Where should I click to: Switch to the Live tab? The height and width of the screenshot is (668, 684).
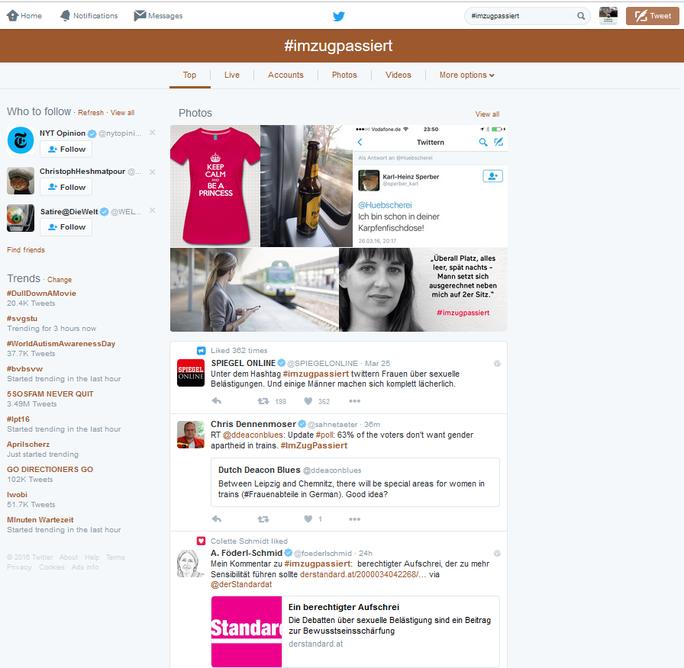pos(232,75)
